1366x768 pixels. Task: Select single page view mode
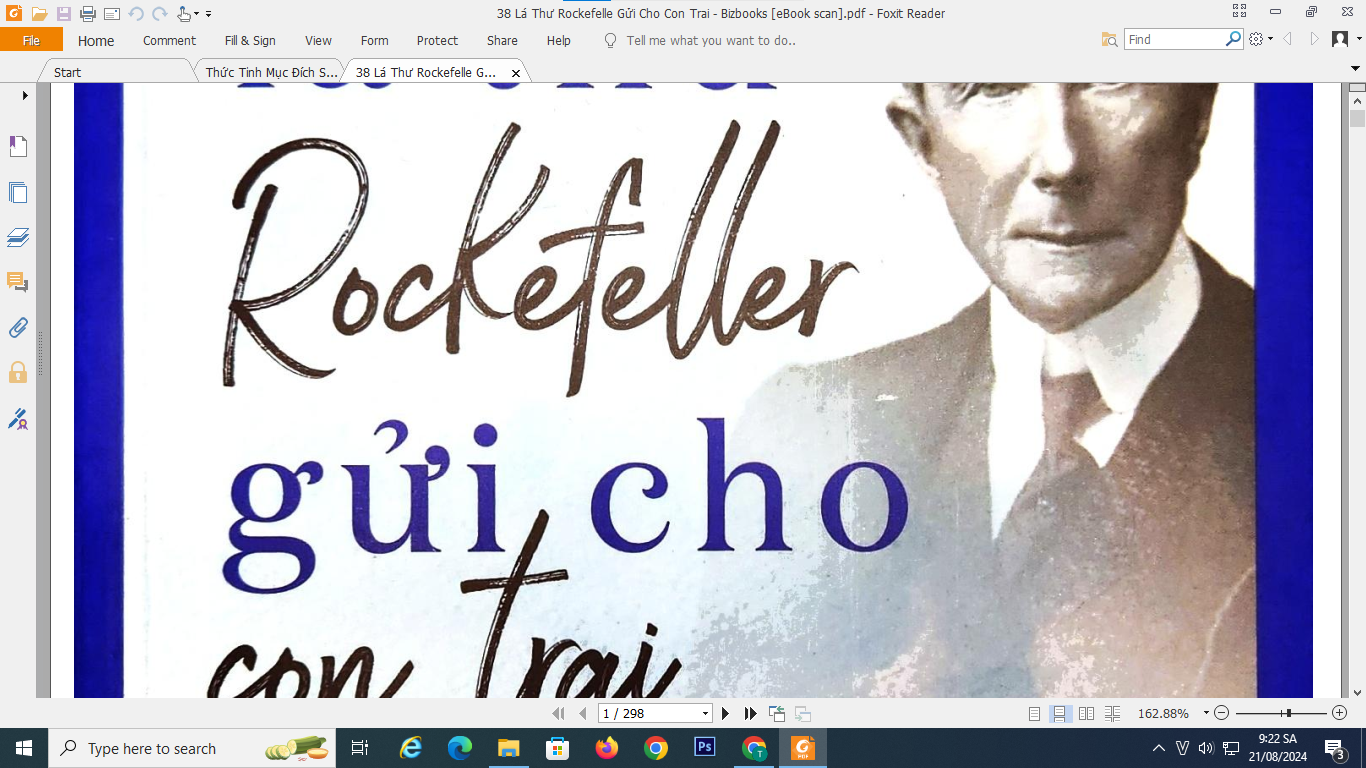[1035, 713]
